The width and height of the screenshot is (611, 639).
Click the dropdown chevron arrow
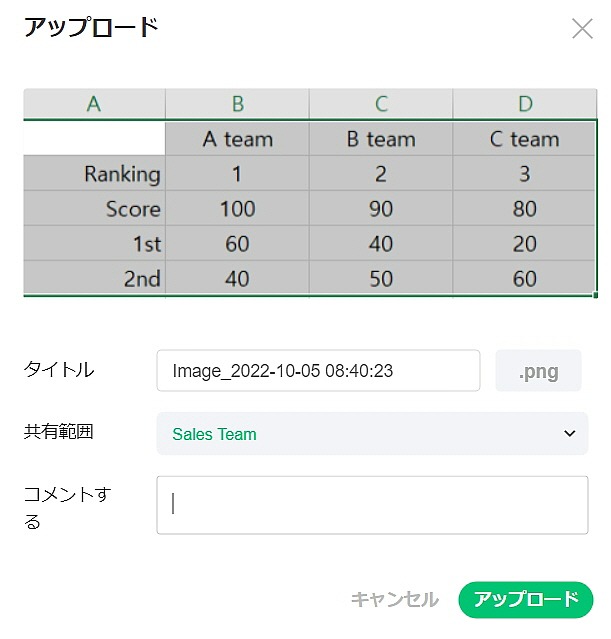click(570, 434)
